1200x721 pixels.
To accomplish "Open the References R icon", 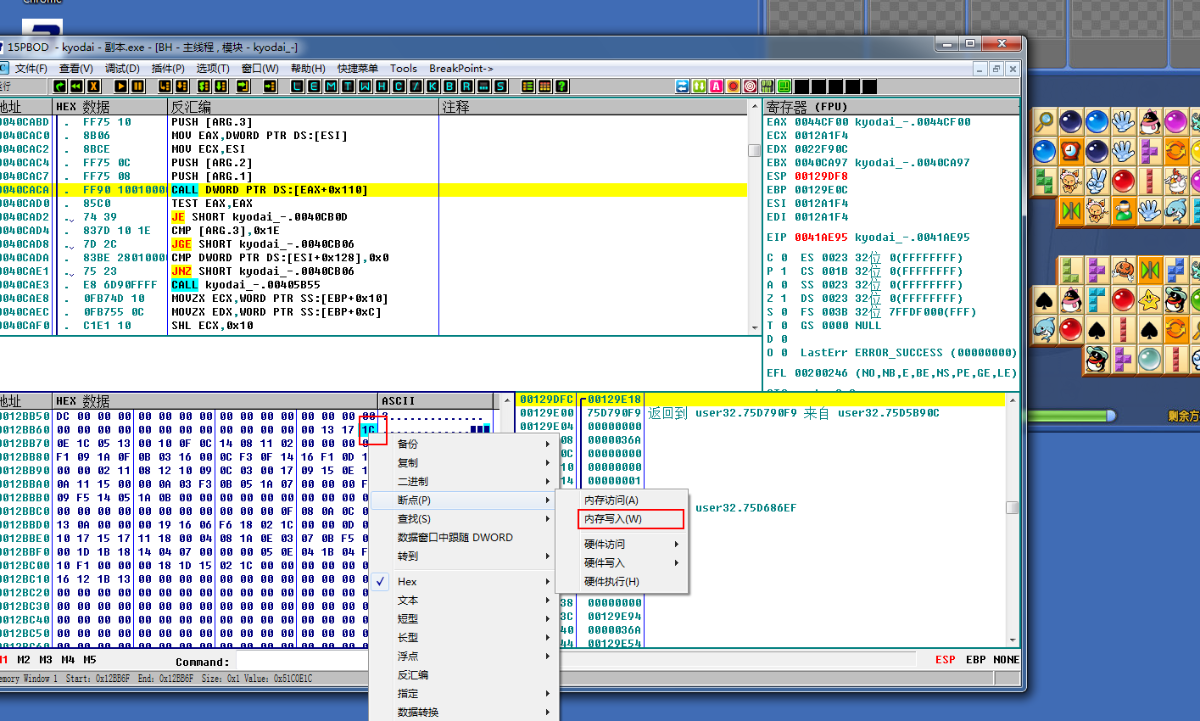I will 465,86.
